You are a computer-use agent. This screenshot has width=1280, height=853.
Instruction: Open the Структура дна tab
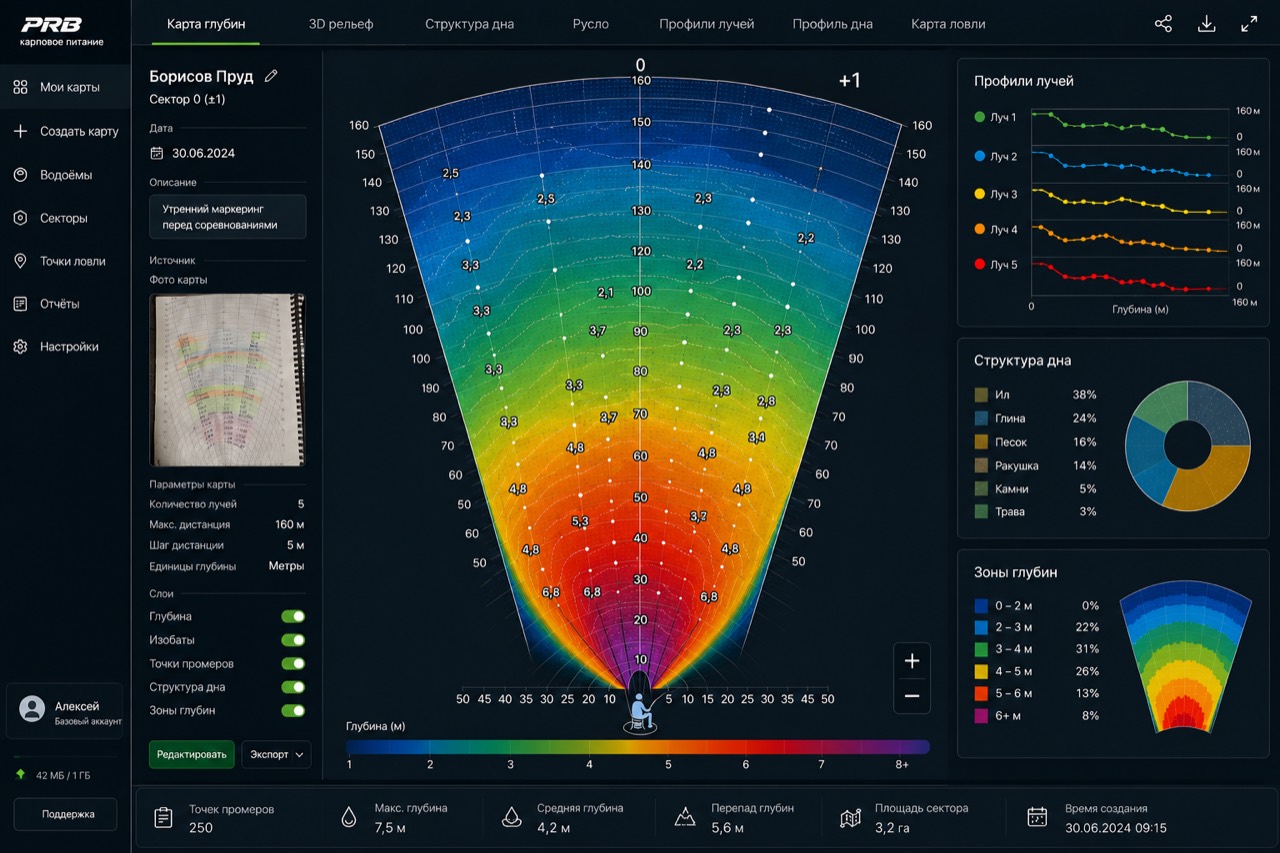[469, 24]
